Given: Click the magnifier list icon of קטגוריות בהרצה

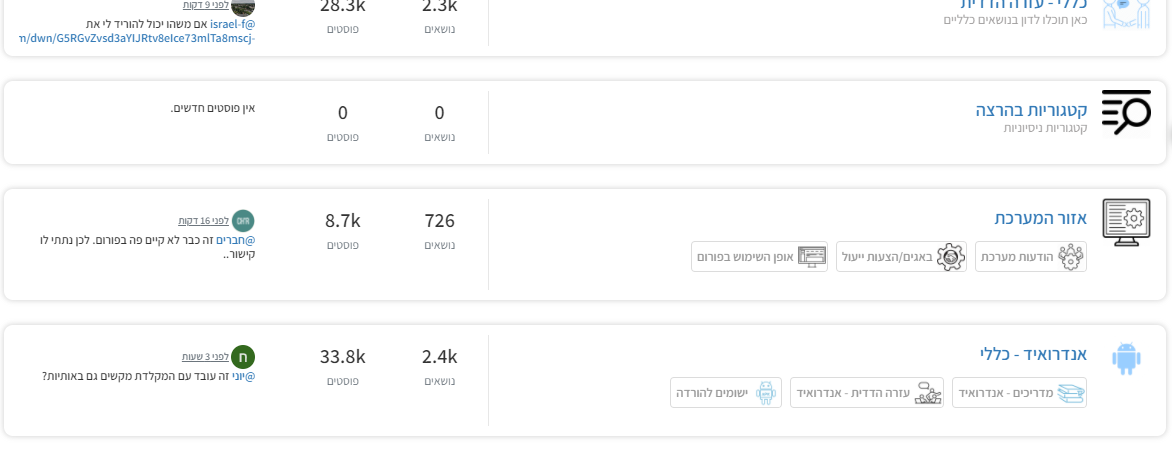Looking at the screenshot, I should pos(1126,113).
